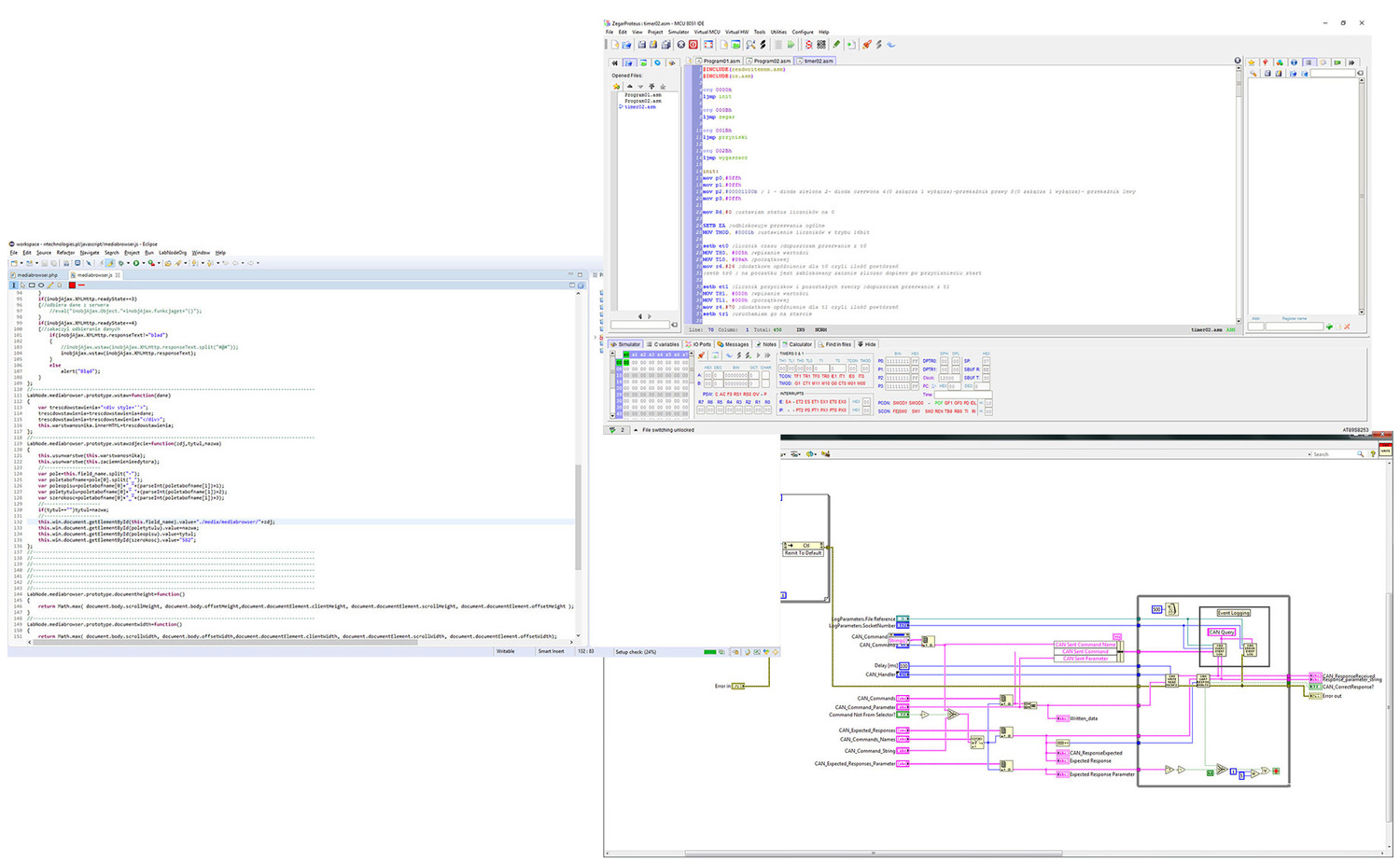Viewport: 1400px width, 862px height.
Task: Click Debug bug icon in Eclipse toolbar
Action: click(120, 263)
